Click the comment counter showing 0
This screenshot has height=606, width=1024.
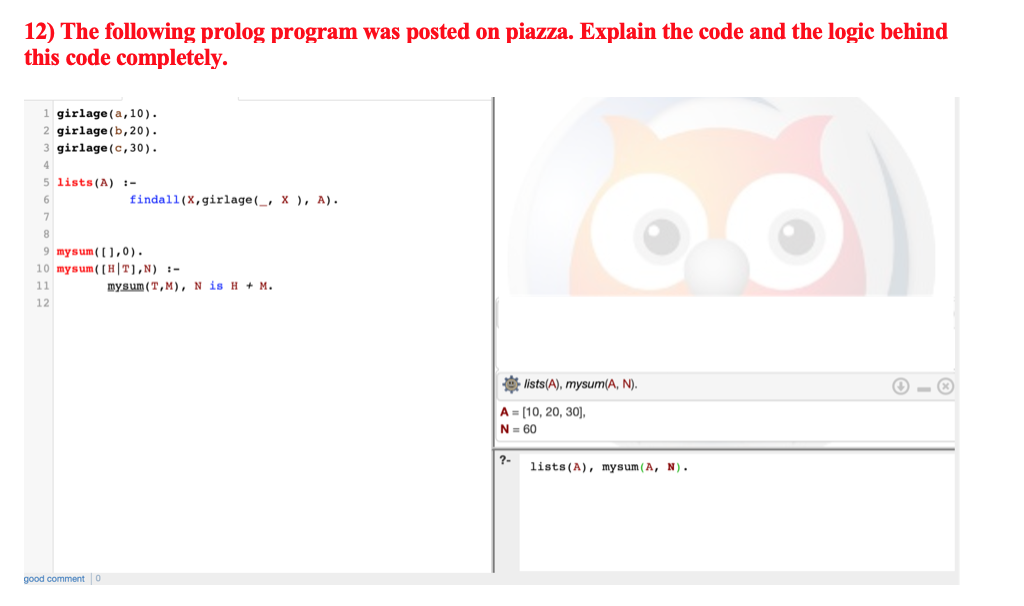[96, 578]
